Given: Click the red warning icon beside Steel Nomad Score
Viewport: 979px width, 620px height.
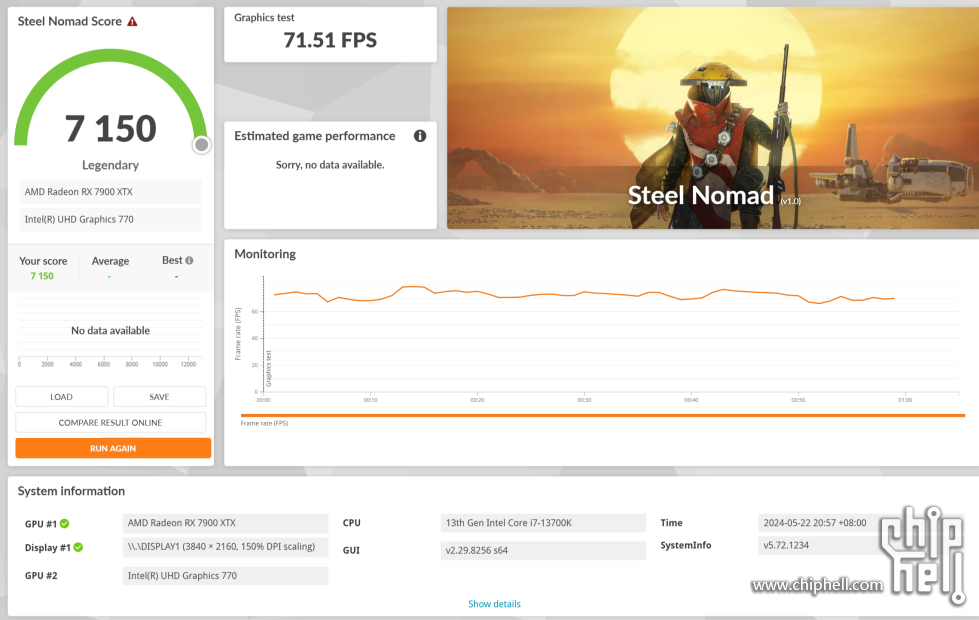Looking at the screenshot, I should click(x=132, y=21).
